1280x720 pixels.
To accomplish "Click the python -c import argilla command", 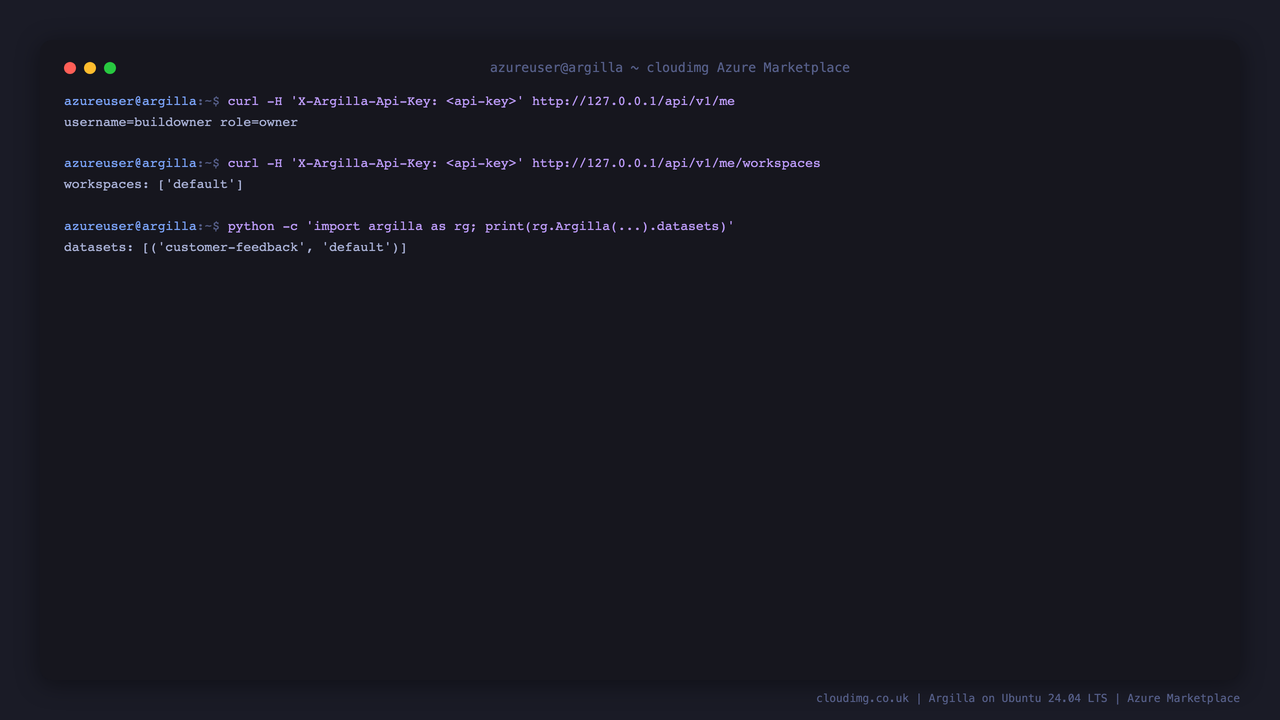I will click(481, 226).
